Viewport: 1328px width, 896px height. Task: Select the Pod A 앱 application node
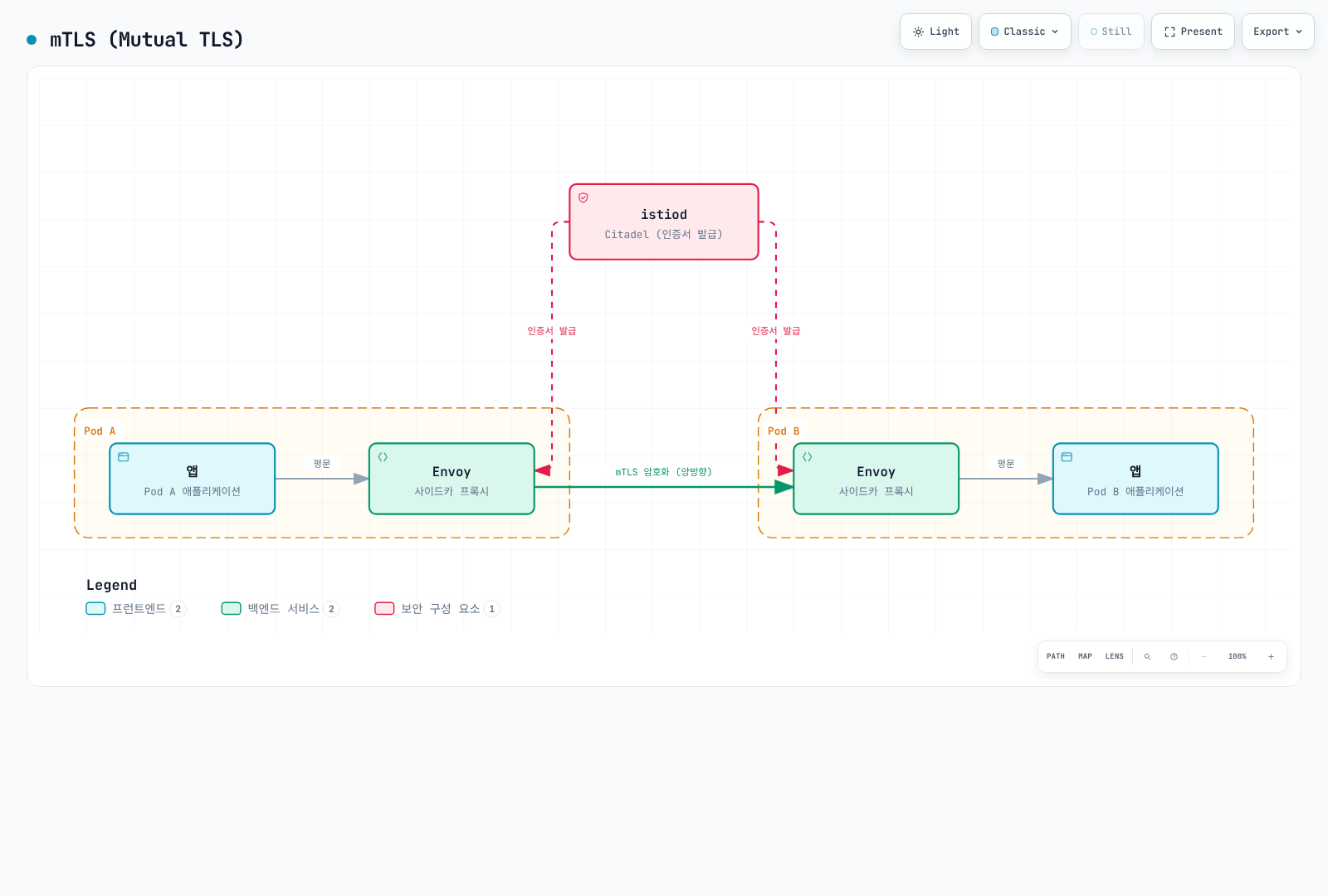[193, 479]
